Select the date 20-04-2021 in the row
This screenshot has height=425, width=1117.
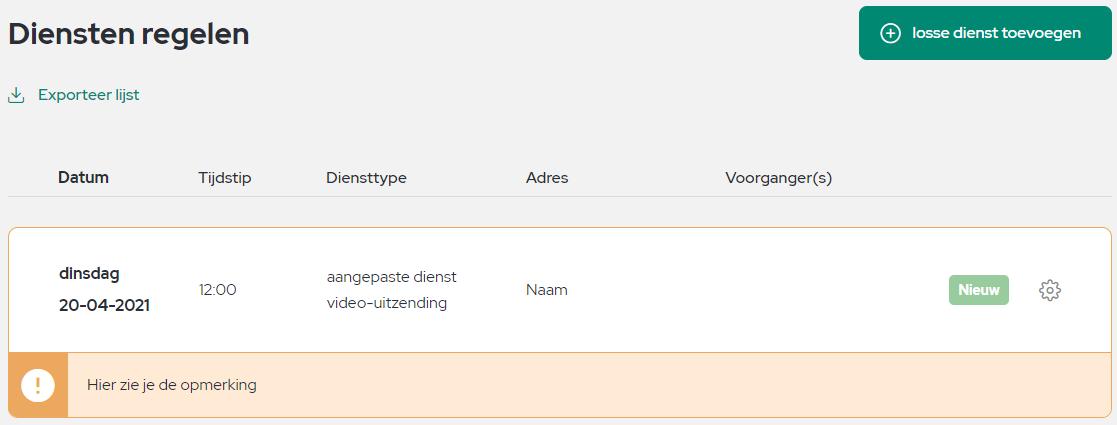pos(104,306)
